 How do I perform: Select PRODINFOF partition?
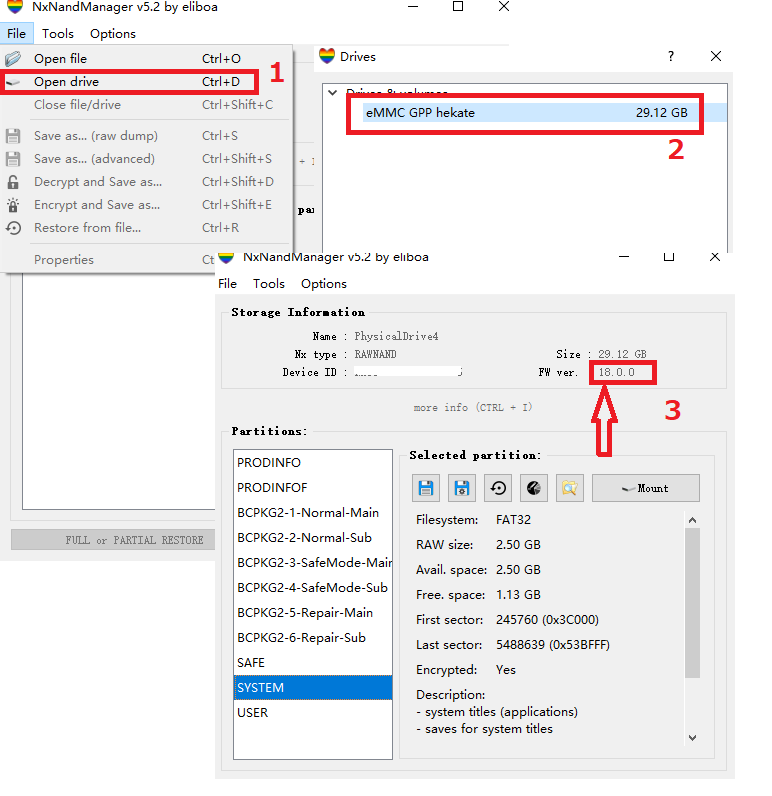313,487
